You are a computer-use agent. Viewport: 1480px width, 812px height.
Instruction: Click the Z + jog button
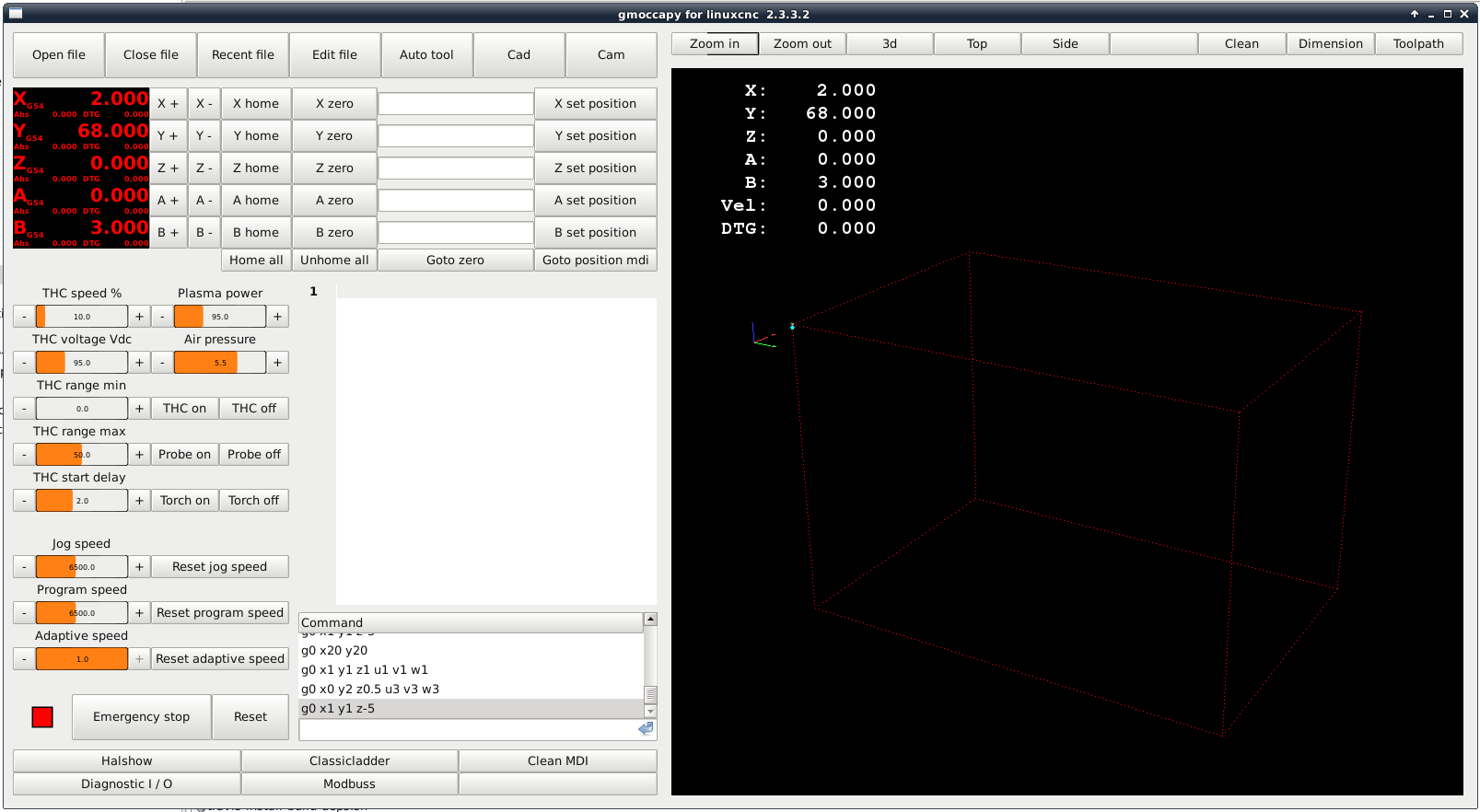pyautogui.click(x=169, y=168)
